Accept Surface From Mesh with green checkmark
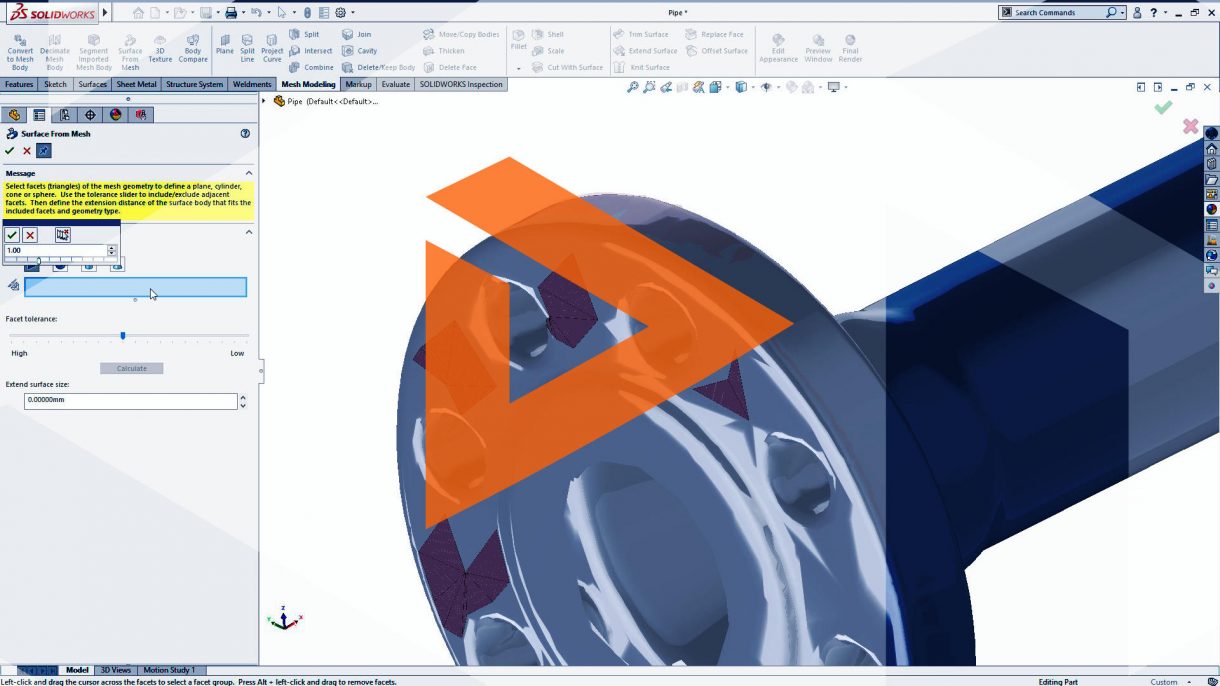The height and width of the screenshot is (686, 1220). (10, 151)
